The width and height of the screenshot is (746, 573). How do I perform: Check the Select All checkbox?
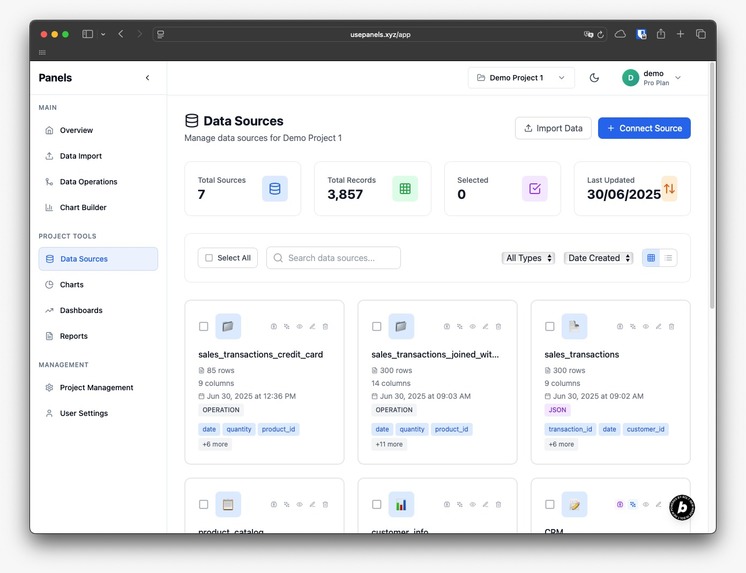click(x=209, y=258)
